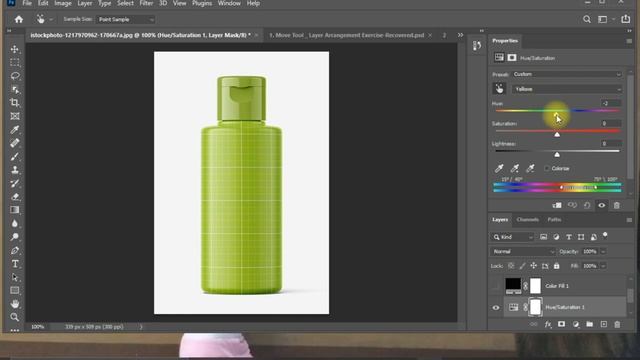The image size is (640, 360).
Task: Open the Layers panel menu
Action: pos(629,220)
